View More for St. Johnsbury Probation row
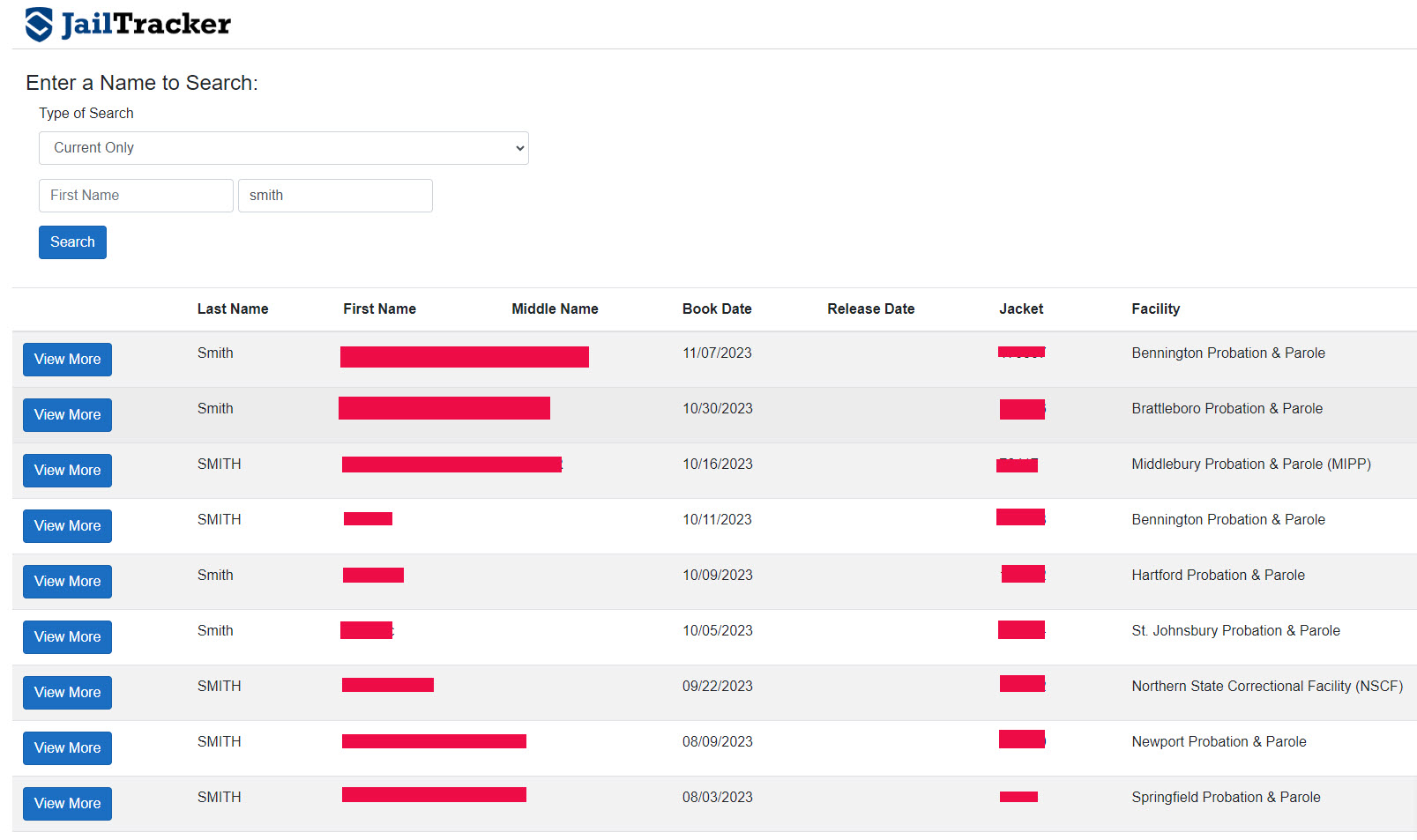Viewport: 1417px width, 840px height. 67,637
